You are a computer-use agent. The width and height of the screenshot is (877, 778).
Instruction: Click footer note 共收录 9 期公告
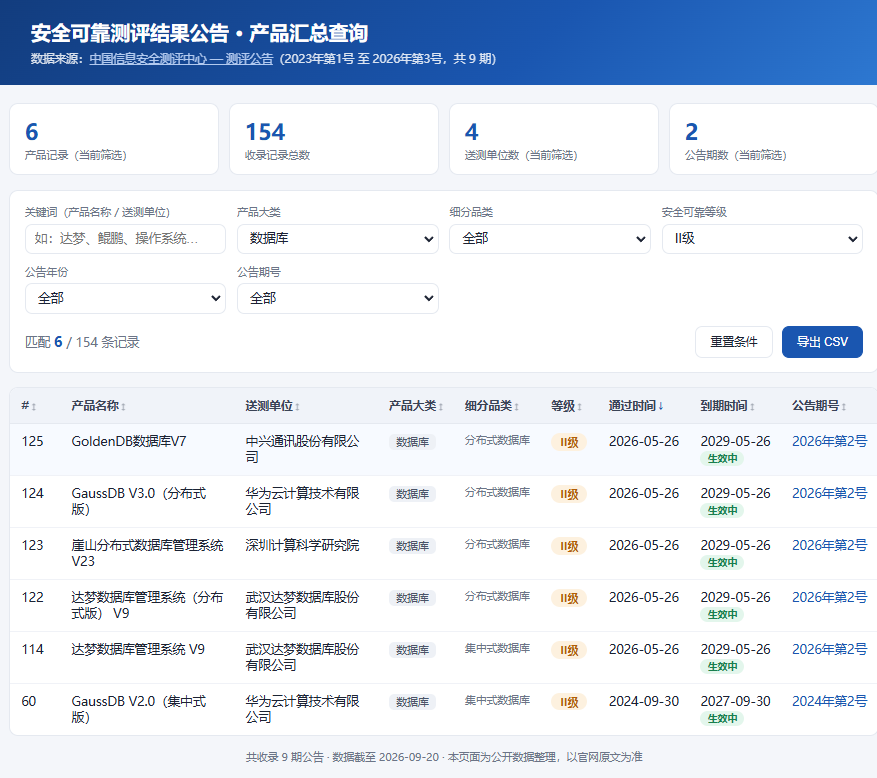coord(444,757)
